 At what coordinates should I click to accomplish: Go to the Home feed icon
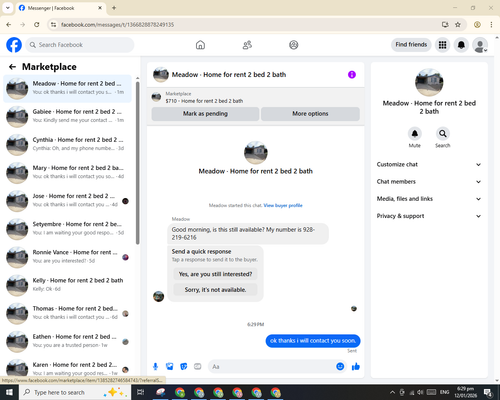(x=200, y=45)
